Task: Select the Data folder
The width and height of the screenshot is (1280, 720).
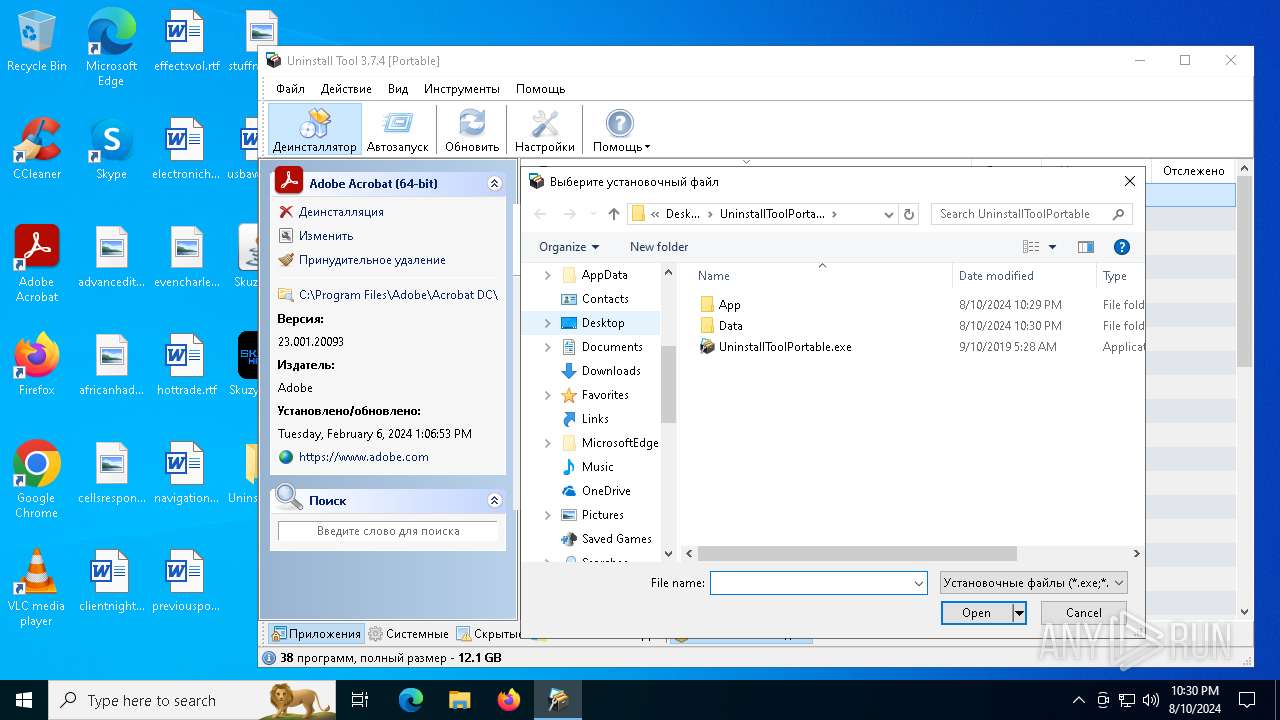Action: pyautogui.click(x=730, y=326)
